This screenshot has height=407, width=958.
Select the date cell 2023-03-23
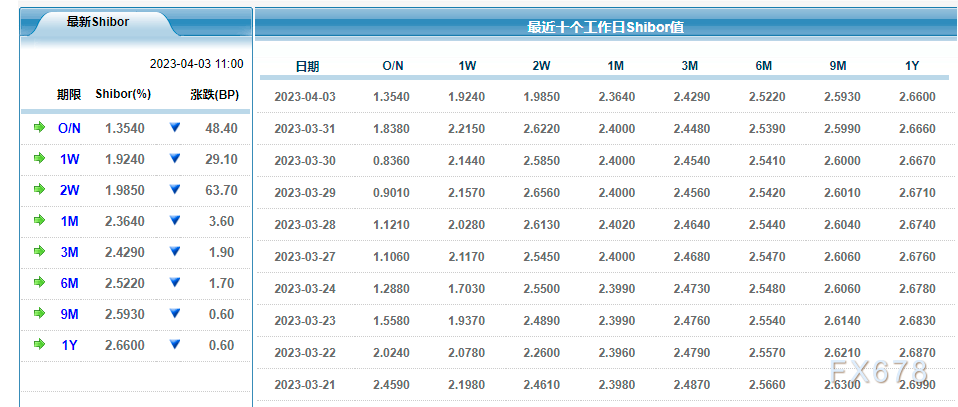pos(305,321)
